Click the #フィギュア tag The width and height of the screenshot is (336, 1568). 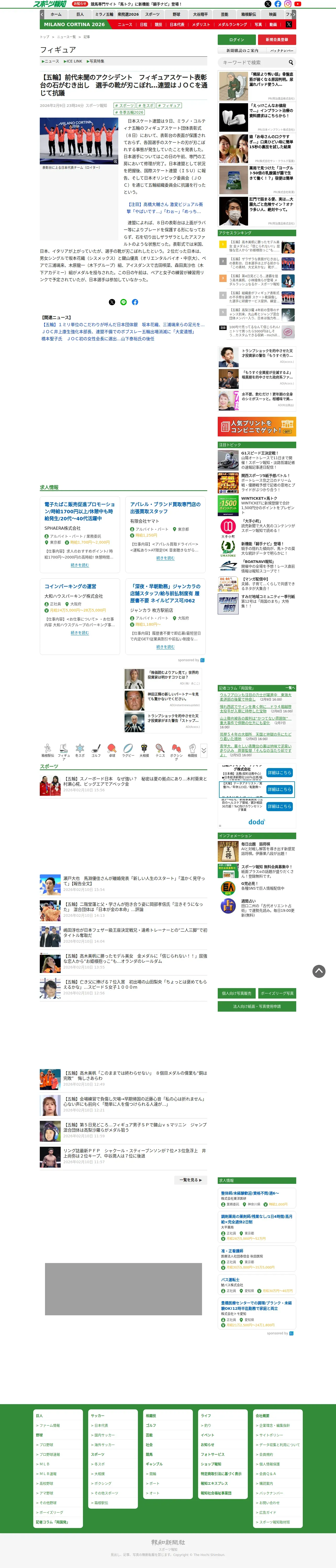pyautogui.click(x=170, y=106)
